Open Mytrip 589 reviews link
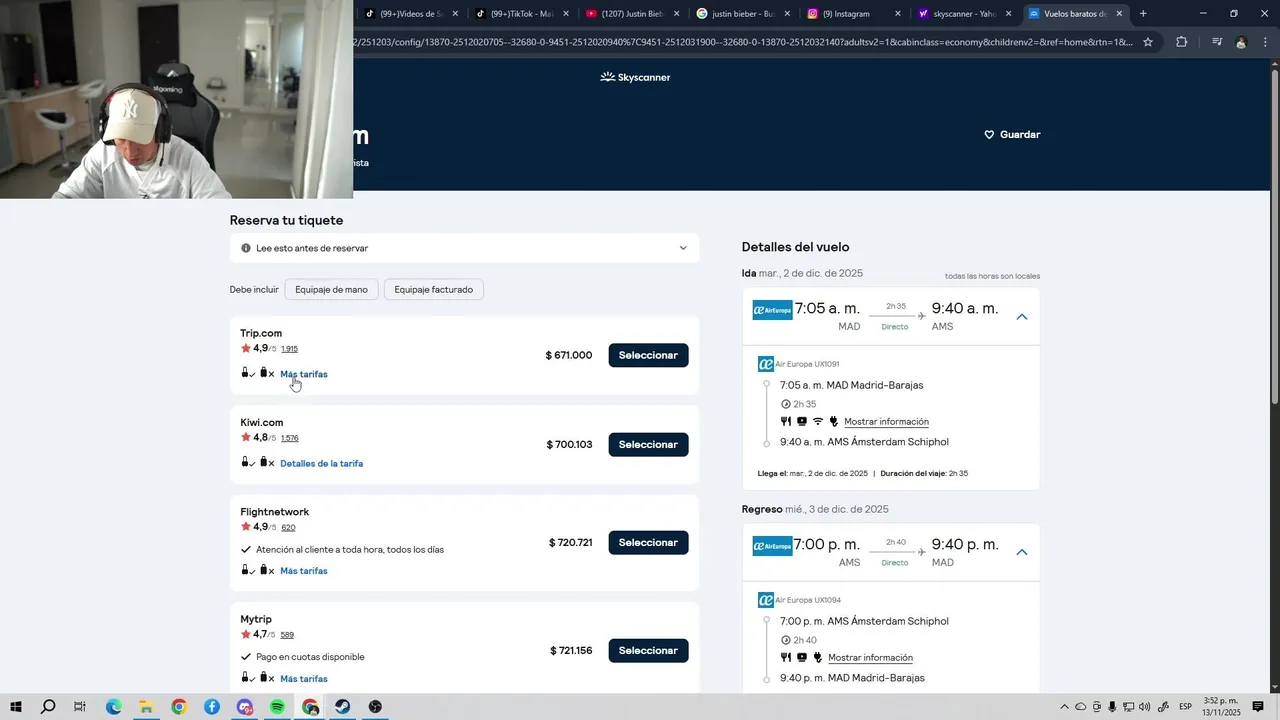 [x=287, y=635]
